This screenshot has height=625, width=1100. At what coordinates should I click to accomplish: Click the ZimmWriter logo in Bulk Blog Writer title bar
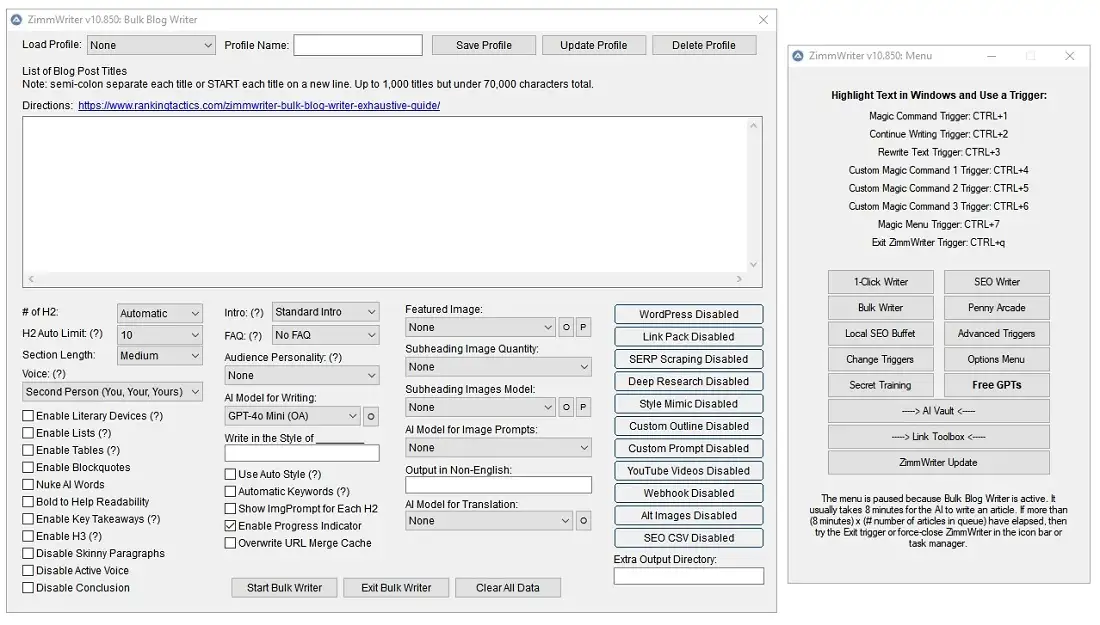17,19
